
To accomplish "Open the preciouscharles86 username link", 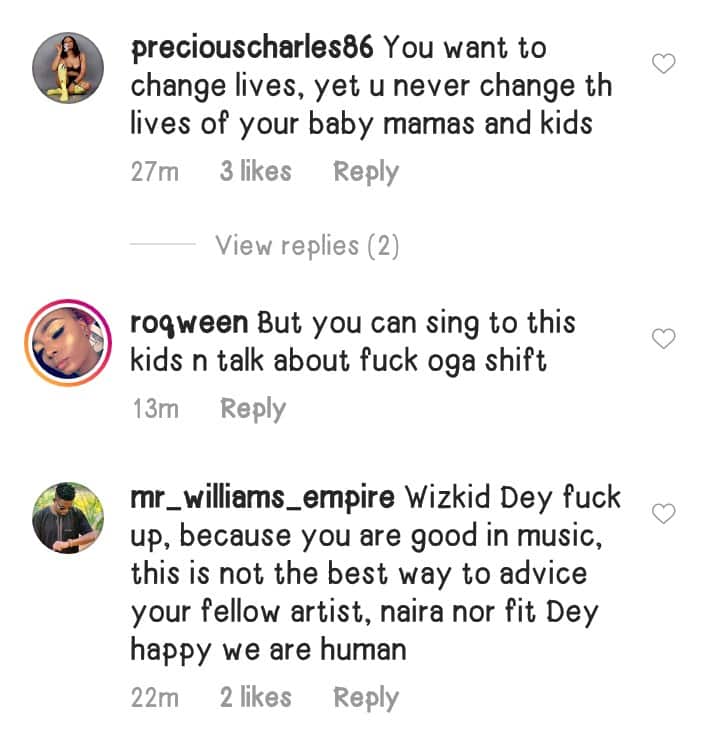I will (253, 47).
